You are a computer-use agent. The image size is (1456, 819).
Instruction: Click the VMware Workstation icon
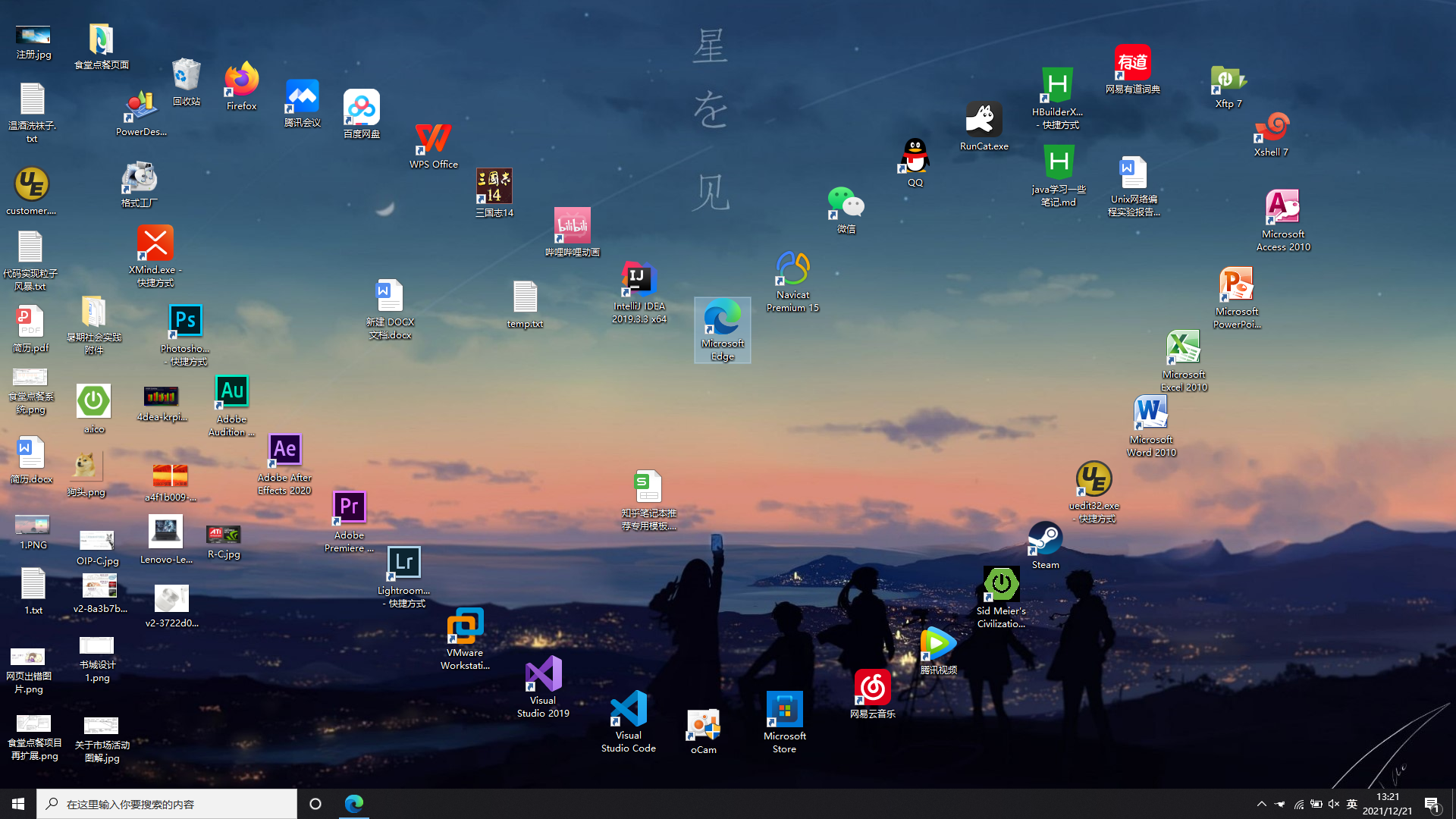click(x=465, y=639)
